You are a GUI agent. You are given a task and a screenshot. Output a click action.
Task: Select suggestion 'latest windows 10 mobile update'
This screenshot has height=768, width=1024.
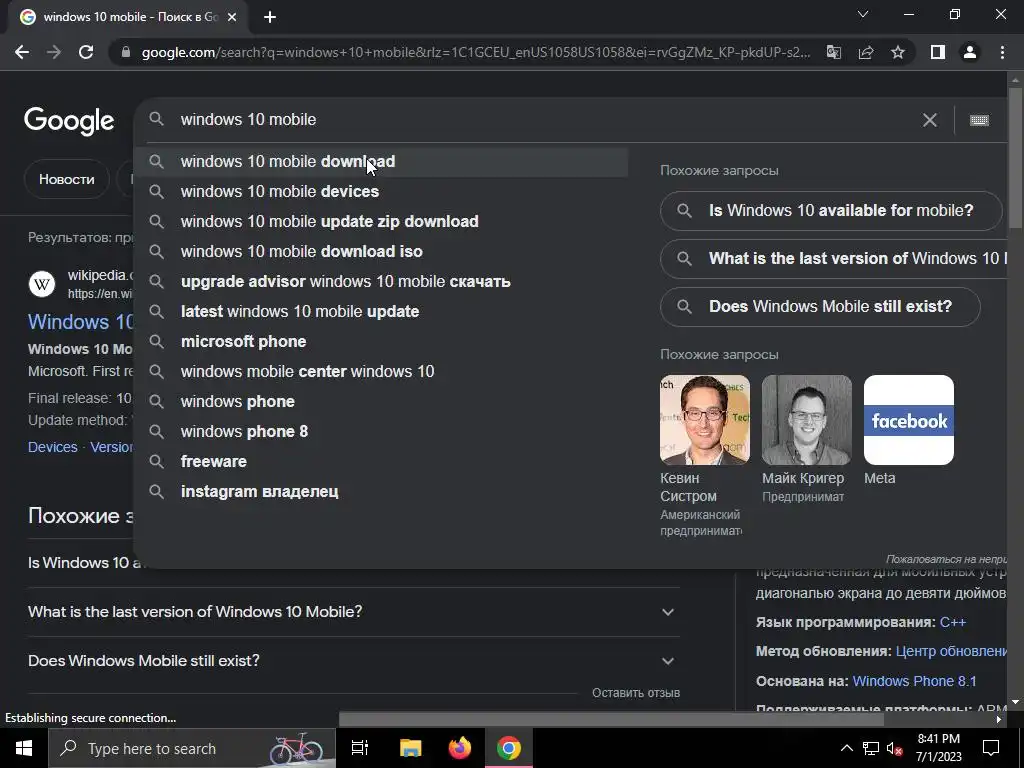point(381,312)
